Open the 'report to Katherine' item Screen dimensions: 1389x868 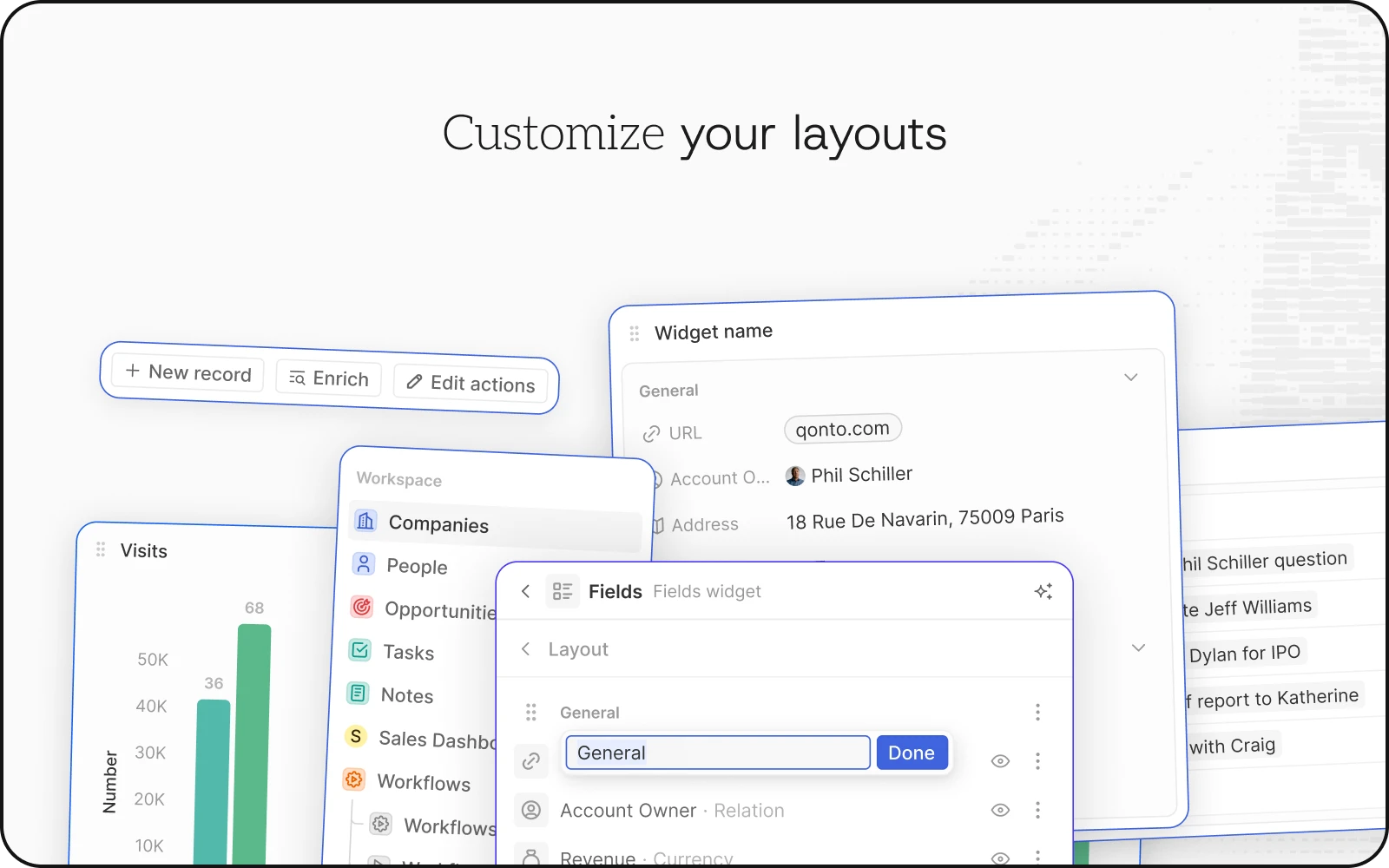point(1274,698)
